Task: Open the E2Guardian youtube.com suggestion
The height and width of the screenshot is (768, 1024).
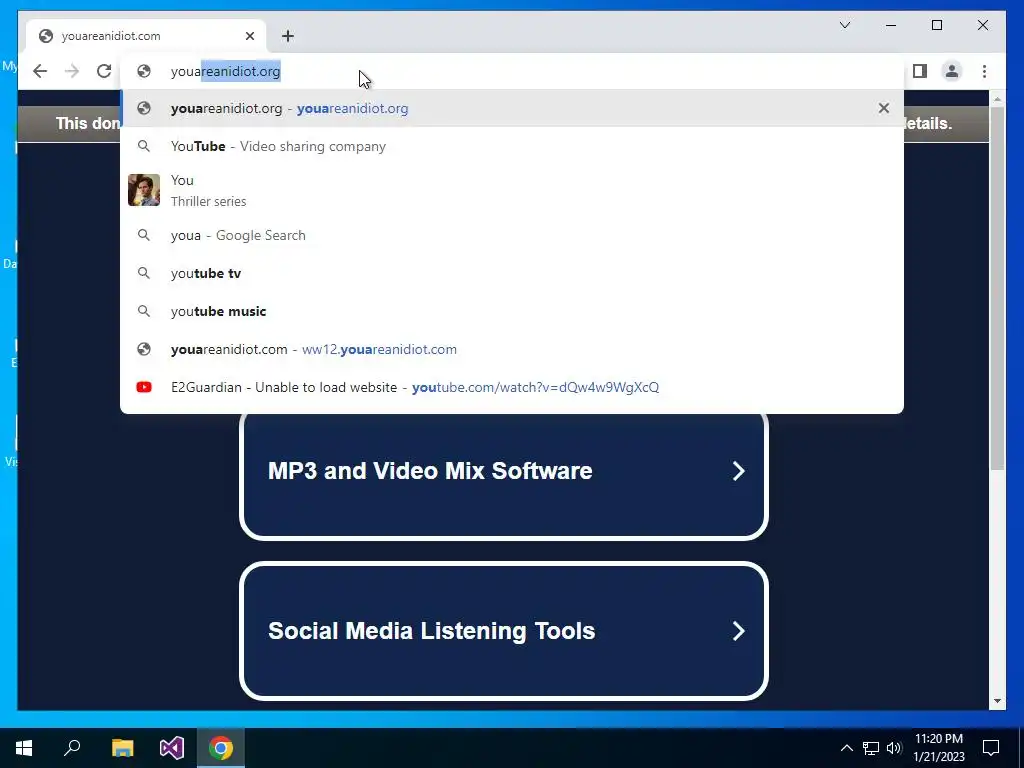Action: click(512, 387)
